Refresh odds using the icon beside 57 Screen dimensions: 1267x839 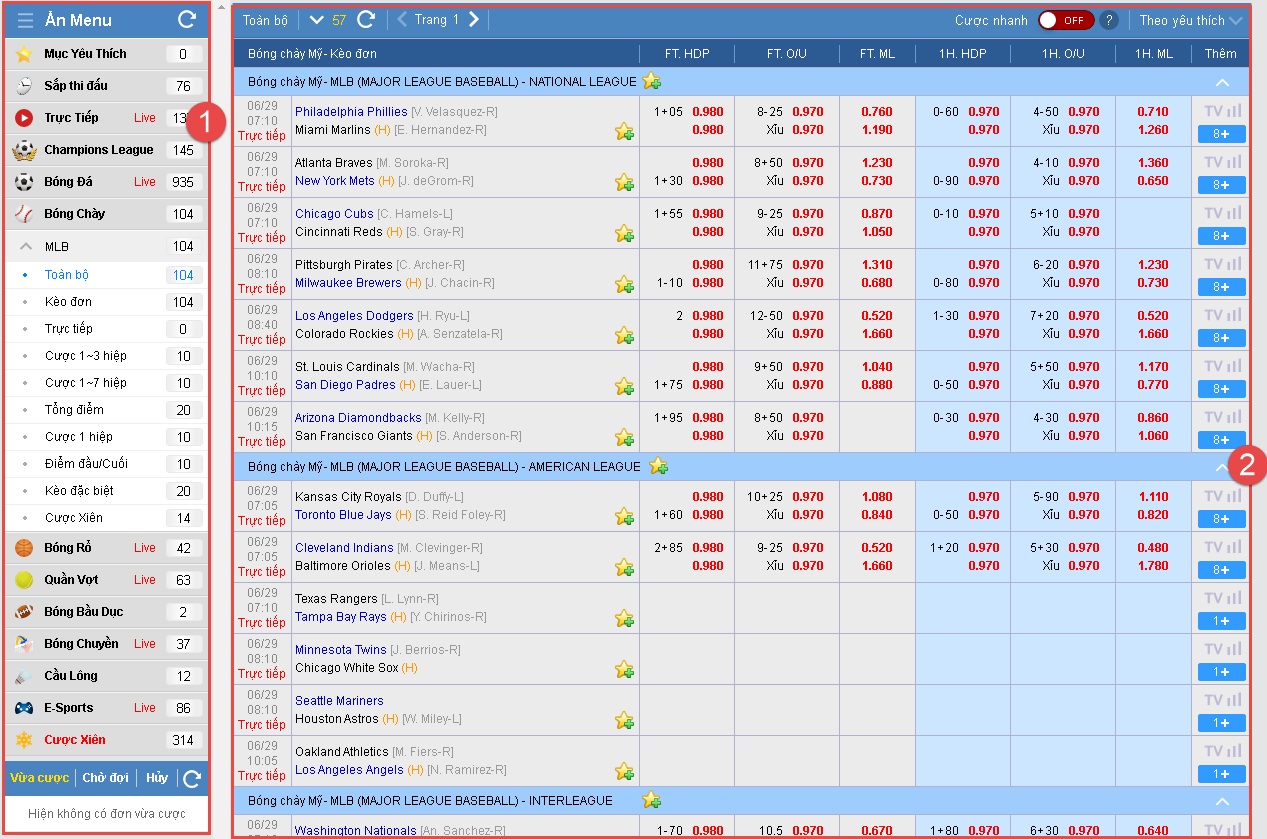point(366,20)
